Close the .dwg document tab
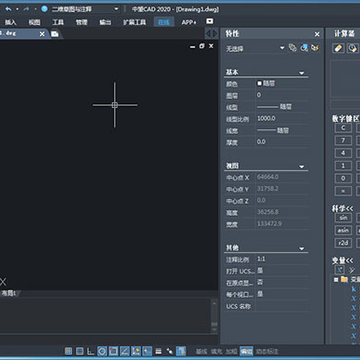The height and width of the screenshot is (360, 360). 42,34
